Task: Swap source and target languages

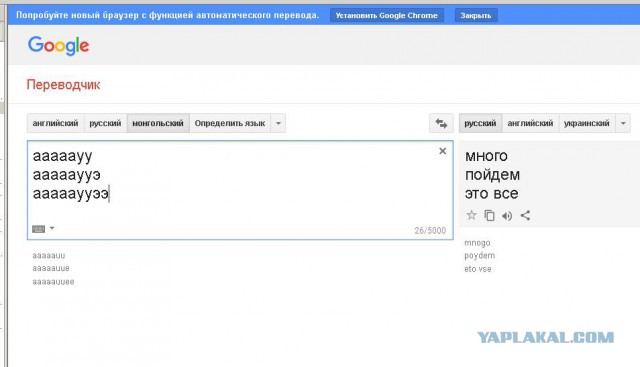Action: click(441, 123)
